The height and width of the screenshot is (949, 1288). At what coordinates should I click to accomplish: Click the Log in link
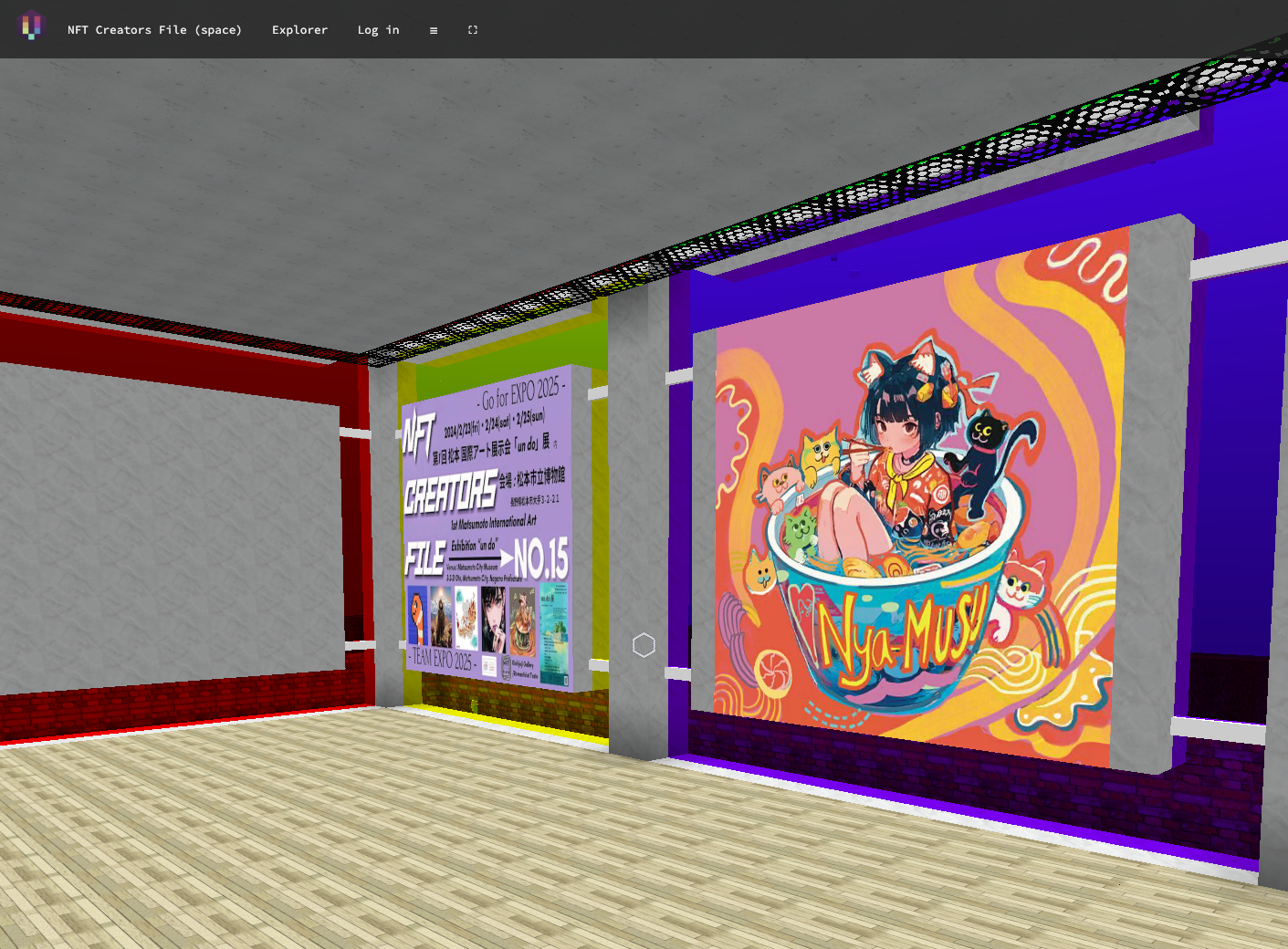[x=378, y=30]
